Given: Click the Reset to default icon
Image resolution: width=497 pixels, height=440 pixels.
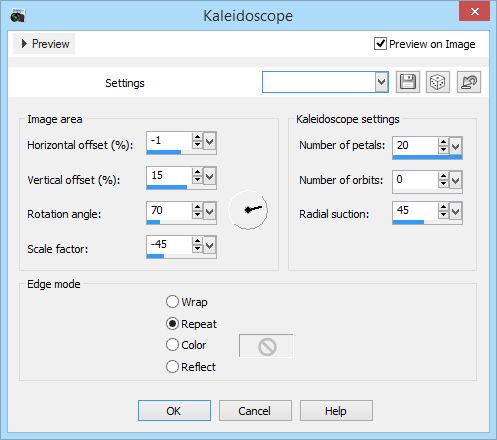Looking at the screenshot, I should tap(469, 82).
